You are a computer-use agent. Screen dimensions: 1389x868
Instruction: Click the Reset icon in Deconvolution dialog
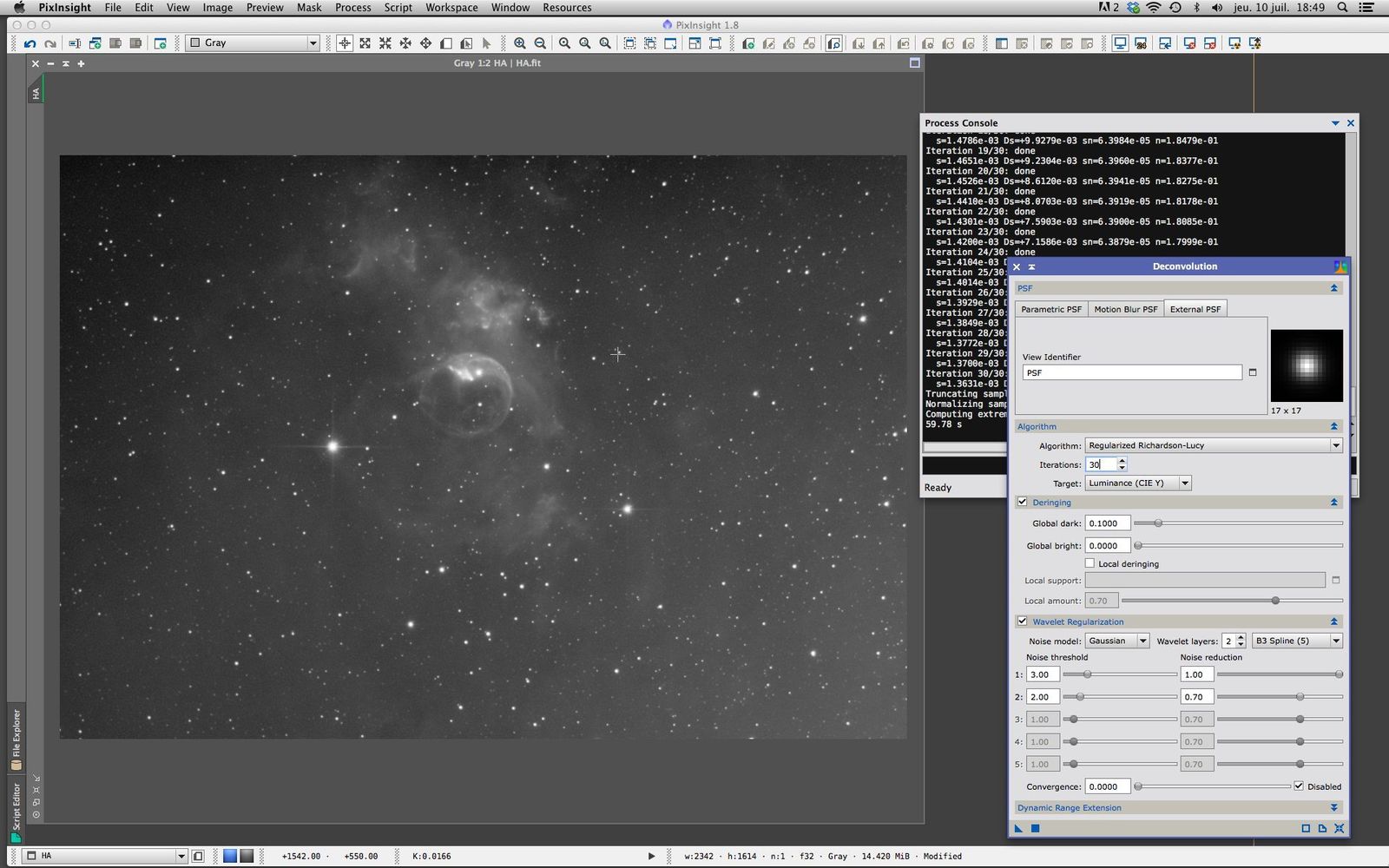[x=1339, y=828]
